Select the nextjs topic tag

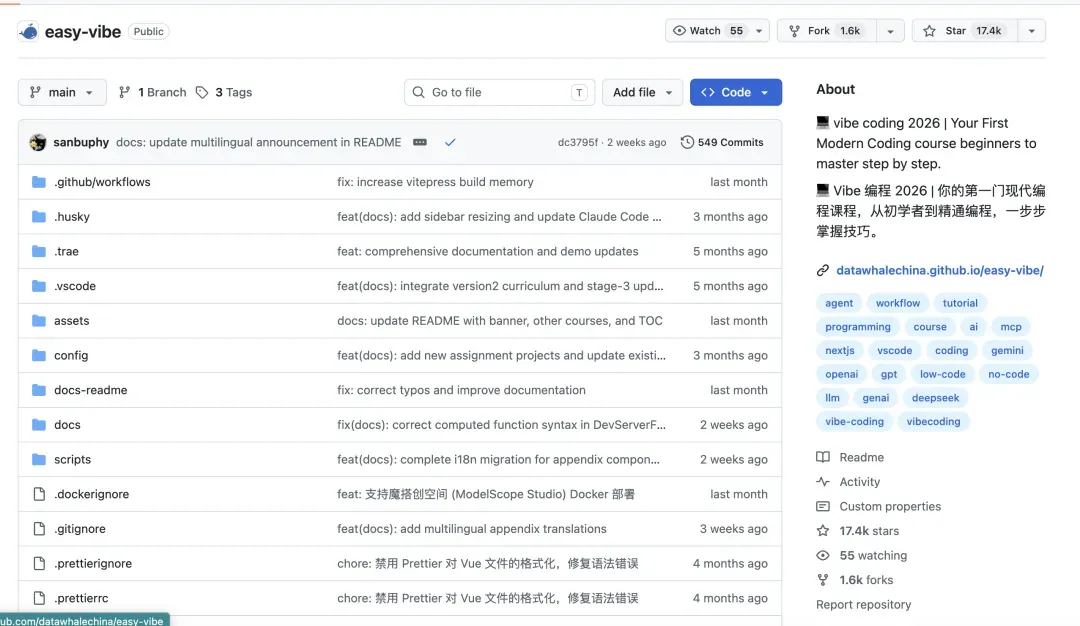[x=840, y=351]
